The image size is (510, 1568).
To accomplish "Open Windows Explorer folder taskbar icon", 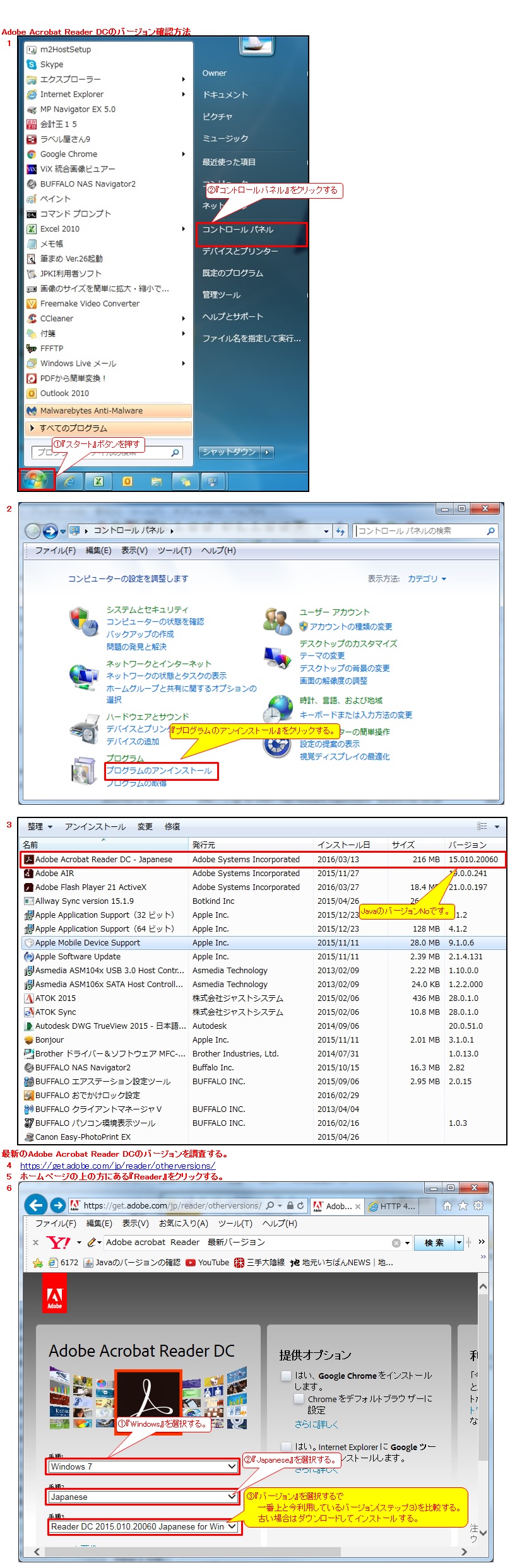I will click(157, 481).
